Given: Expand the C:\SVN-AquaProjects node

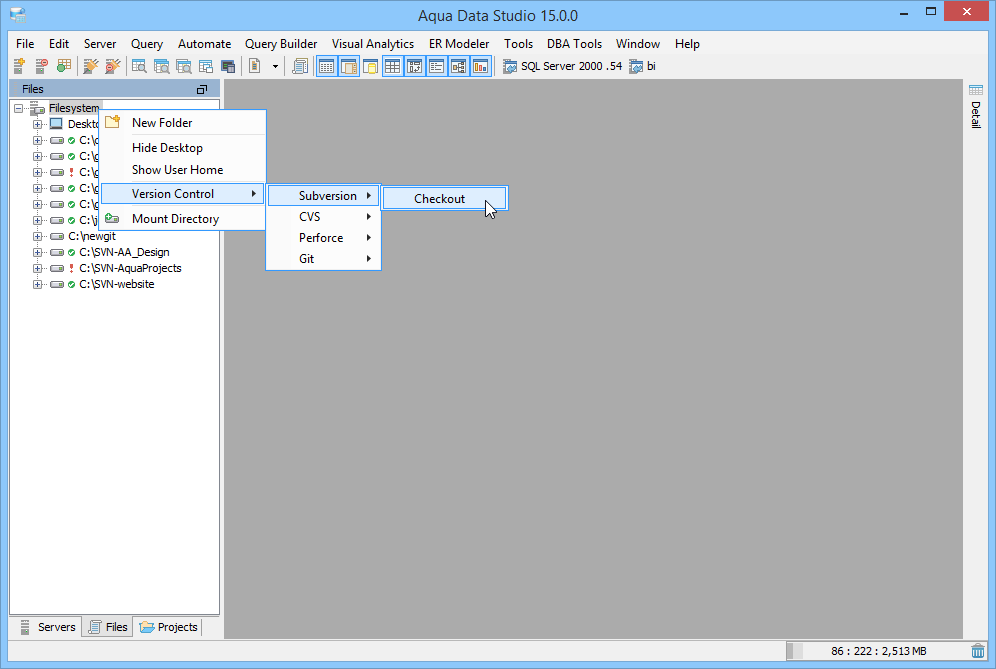Looking at the screenshot, I should coord(37,269).
